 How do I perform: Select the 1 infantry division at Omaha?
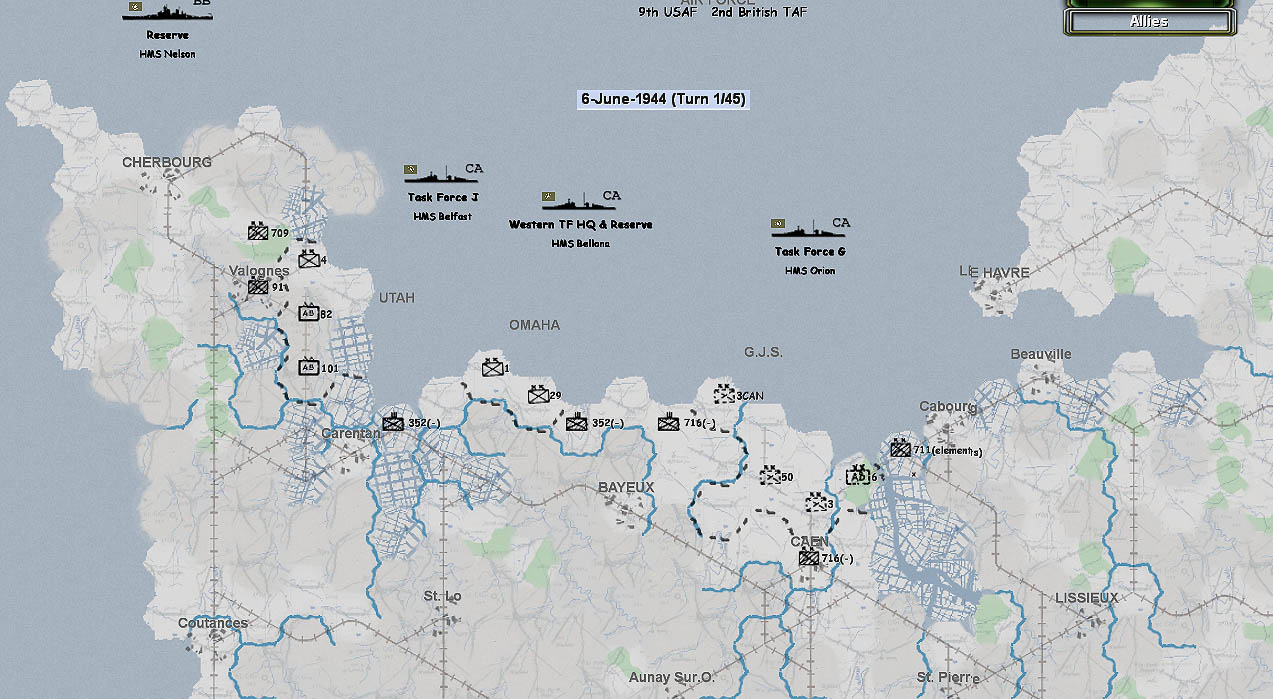491,367
